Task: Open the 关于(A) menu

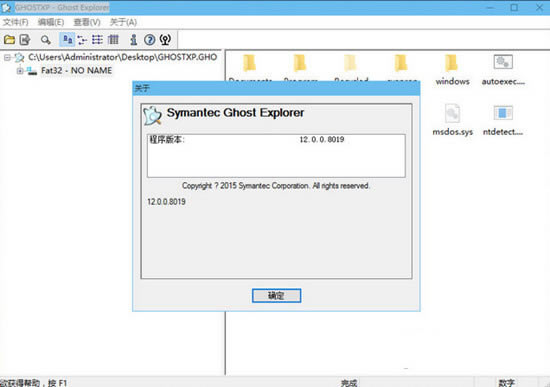Action: pyautogui.click(x=123, y=22)
